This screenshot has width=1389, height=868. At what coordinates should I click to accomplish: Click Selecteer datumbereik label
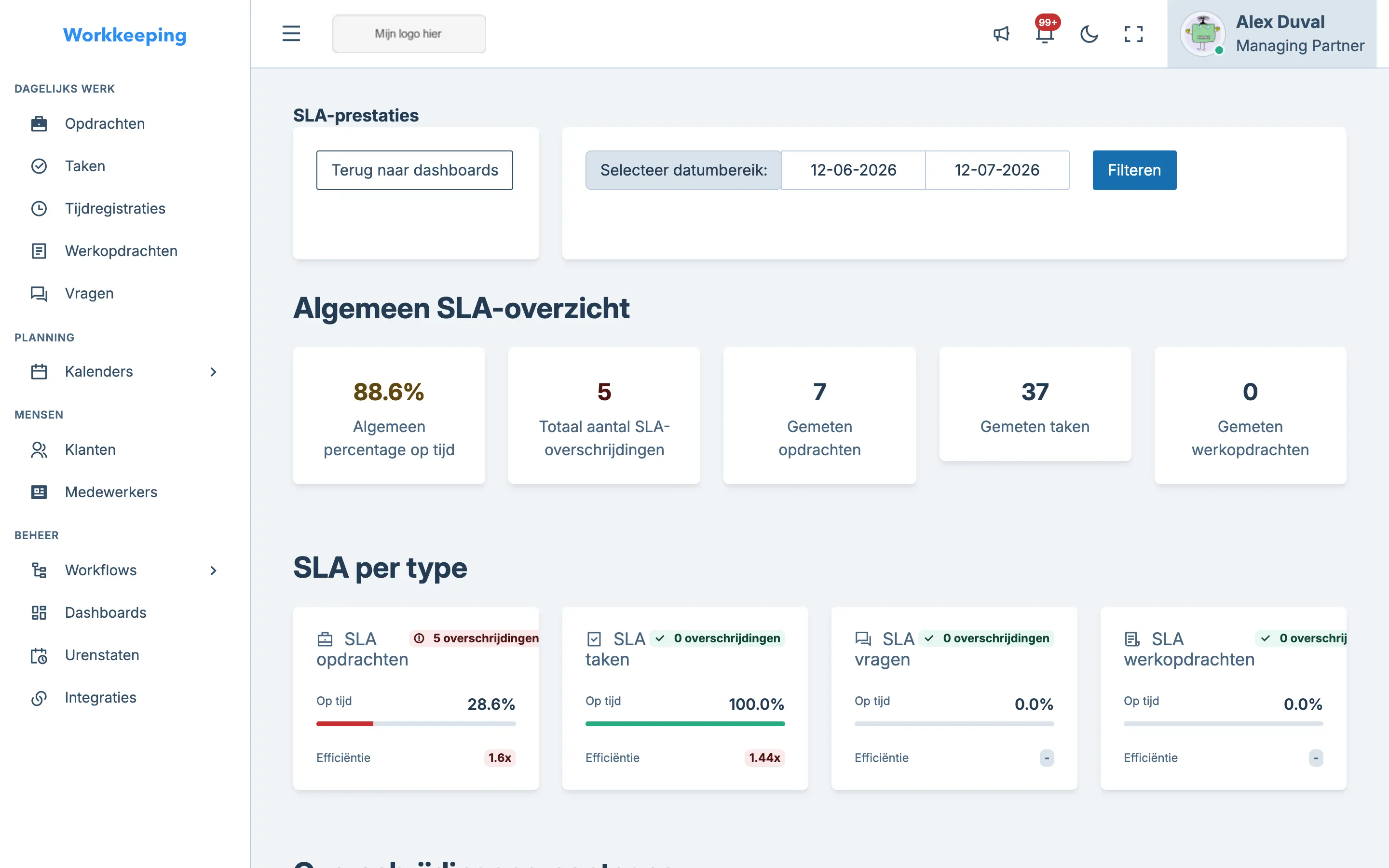pyautogui.click(x=683, y=170)
